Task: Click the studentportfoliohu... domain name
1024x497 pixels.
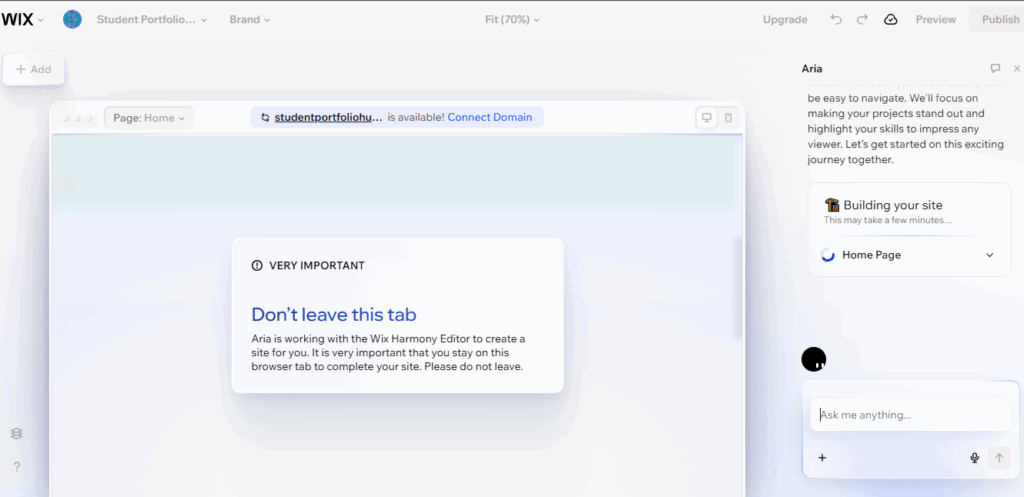Action: click(328, 118)
